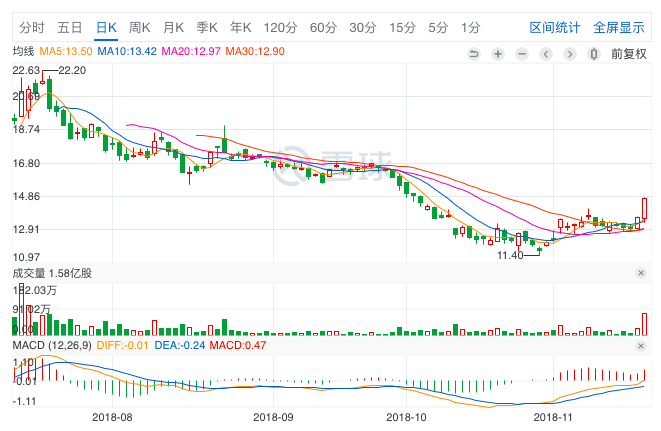The height and width of the screenshot is (431, 661).
Task: Click the last red volume bar
Action: click(x=644, y=324)
